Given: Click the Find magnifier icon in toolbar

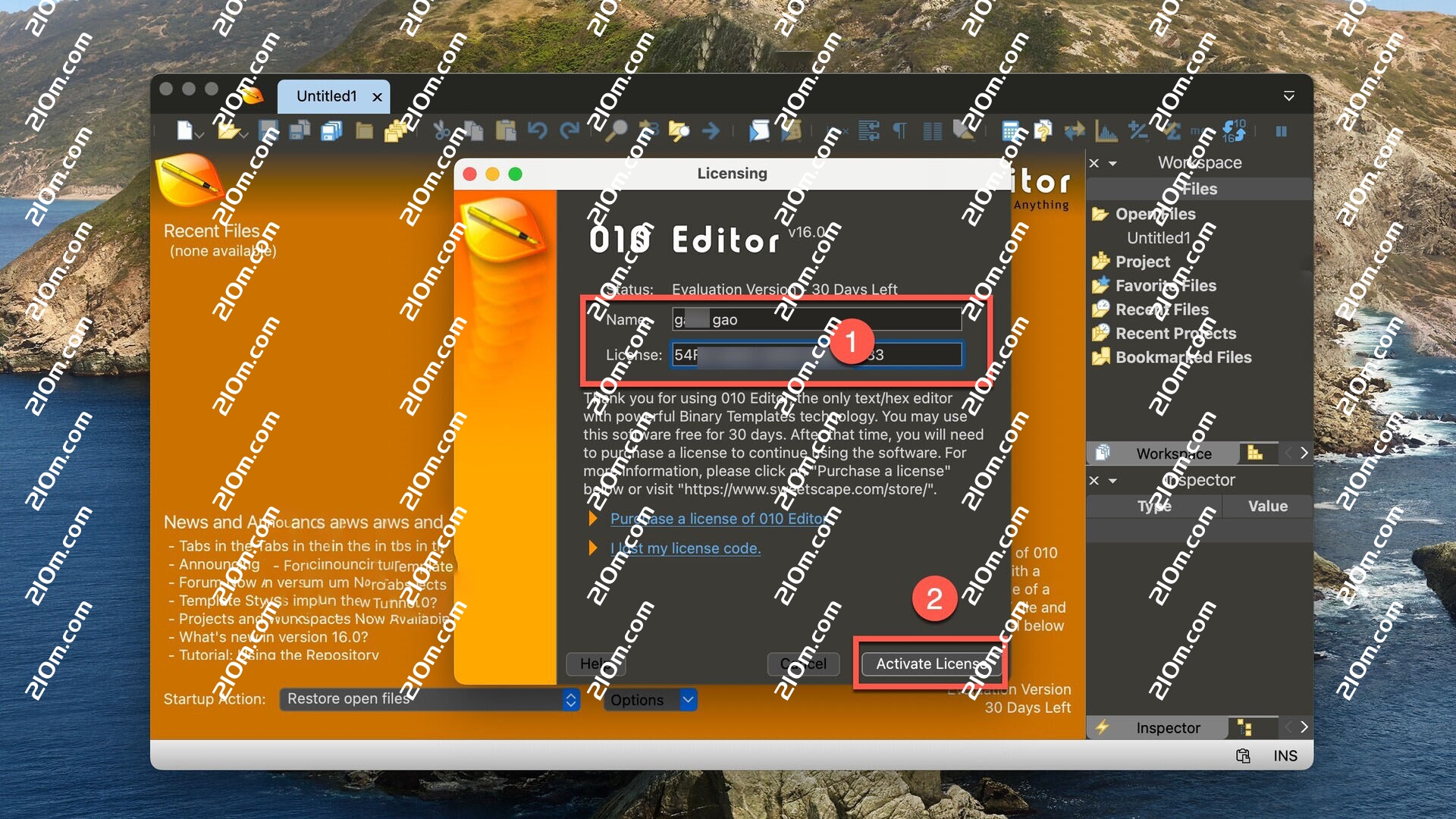Looking at the screenshot, I should coord(617,131).
